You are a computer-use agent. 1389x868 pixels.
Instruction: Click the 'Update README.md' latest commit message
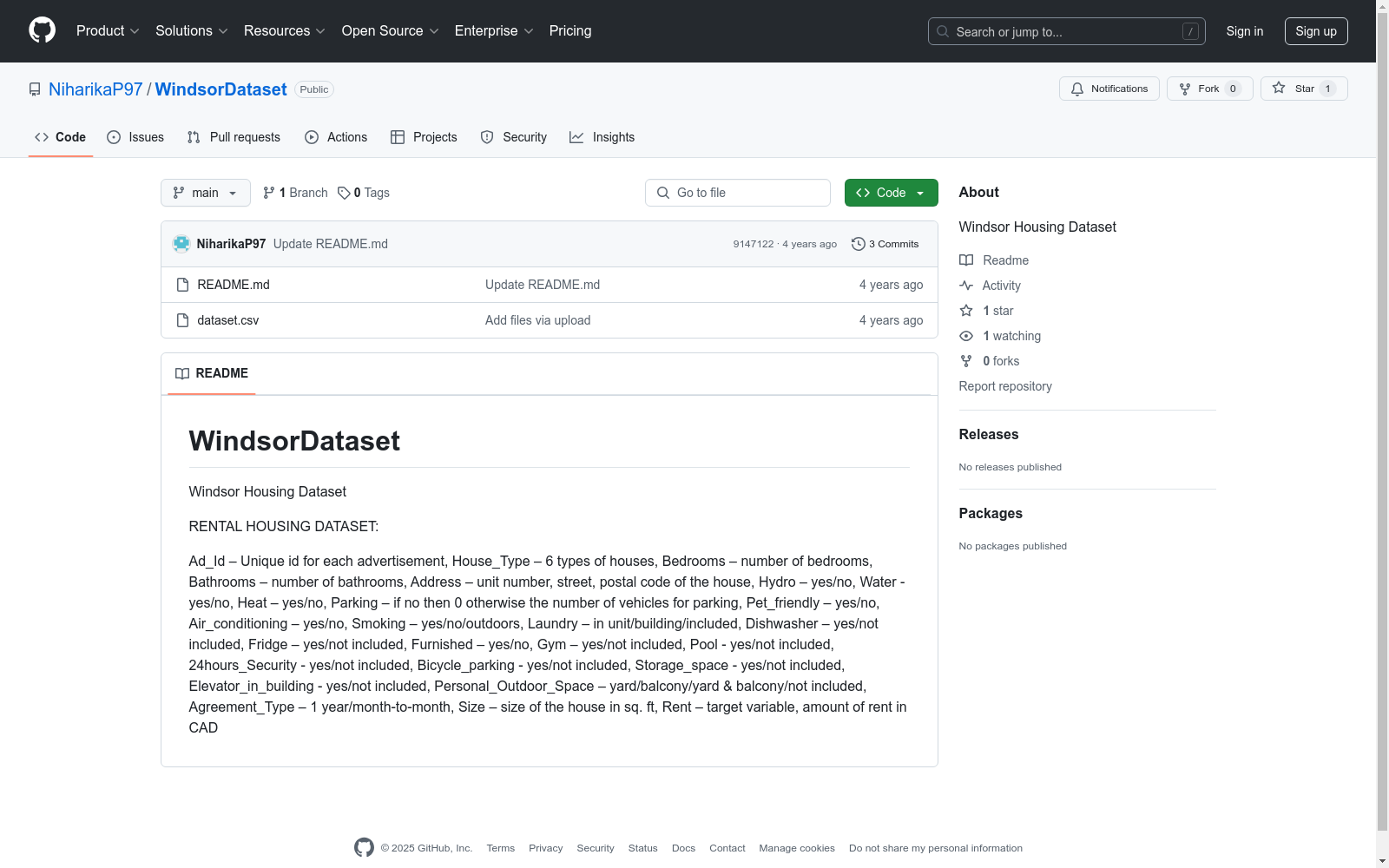(331, 244)
